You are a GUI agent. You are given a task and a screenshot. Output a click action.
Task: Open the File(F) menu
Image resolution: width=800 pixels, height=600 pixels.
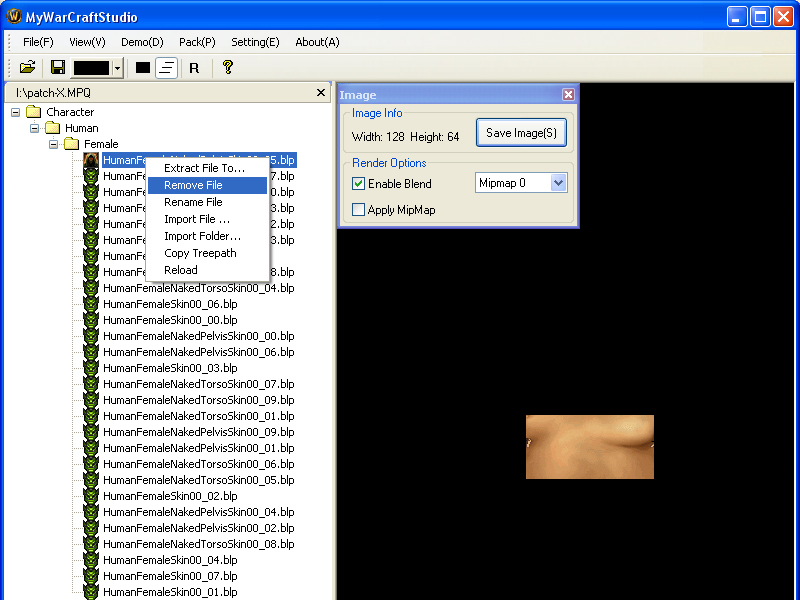[x=38, y=42]
